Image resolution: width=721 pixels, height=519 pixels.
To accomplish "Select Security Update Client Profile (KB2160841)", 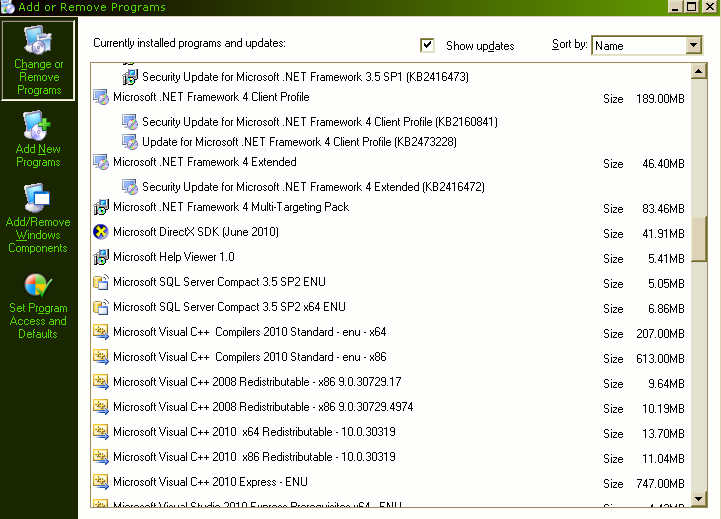I will click(x=320, y=122).
